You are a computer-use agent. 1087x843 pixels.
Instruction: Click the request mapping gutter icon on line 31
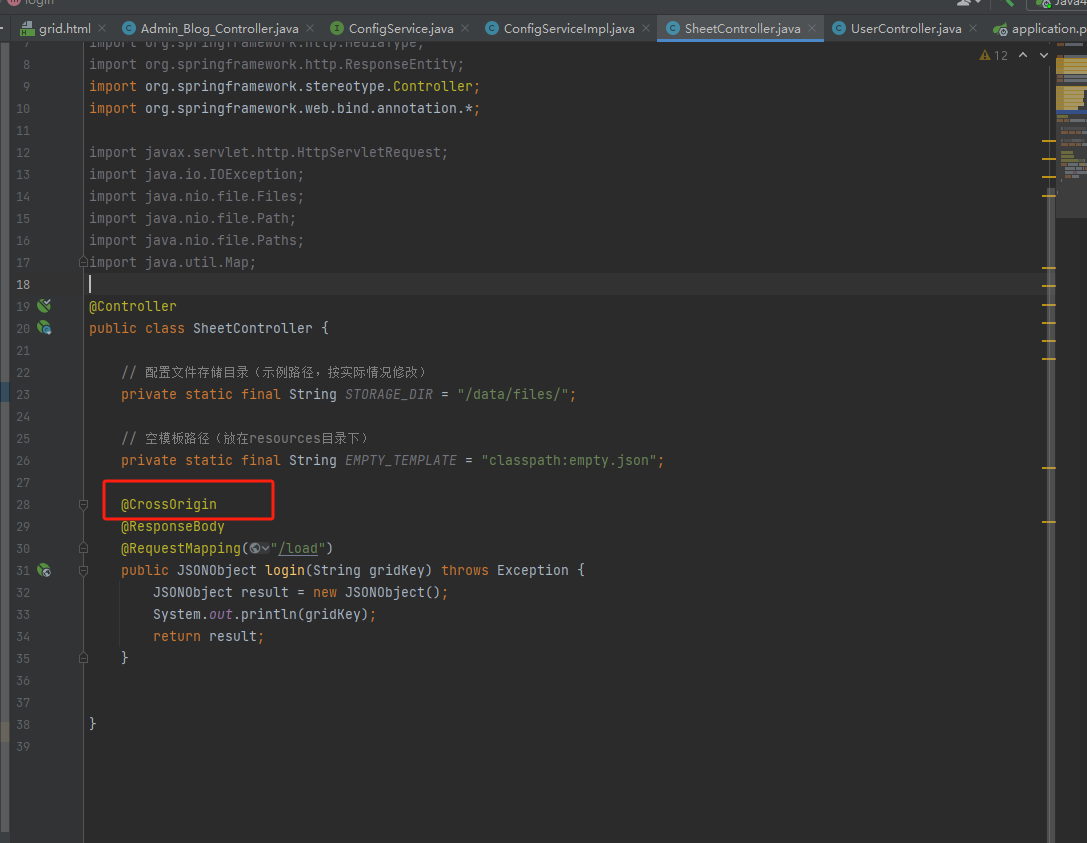coord(44,571)
